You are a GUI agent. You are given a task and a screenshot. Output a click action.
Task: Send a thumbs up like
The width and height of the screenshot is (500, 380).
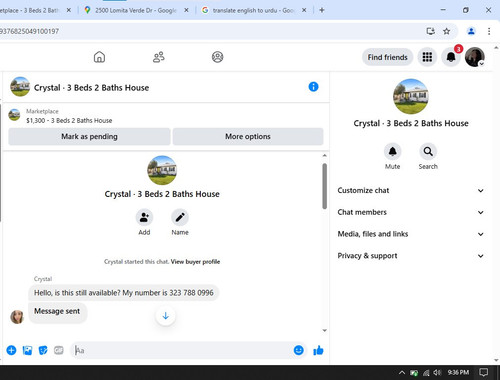[318, 350]
